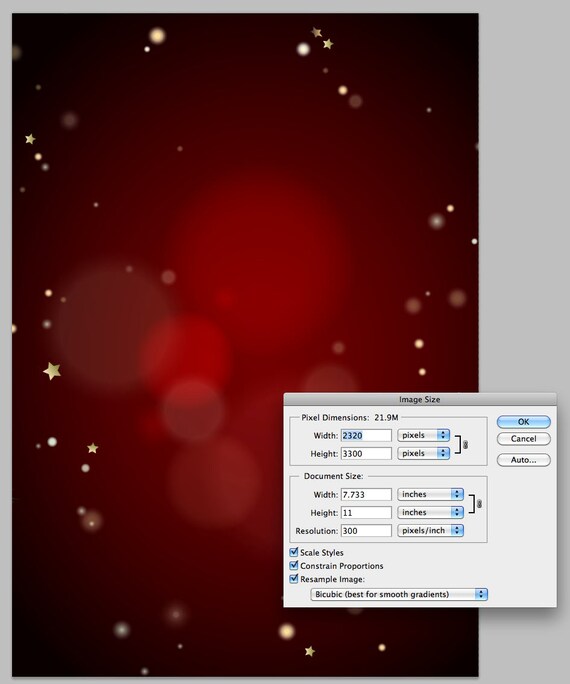
Task: Open the pixels/inch resolution units dropdown
Action: [430, 530]
